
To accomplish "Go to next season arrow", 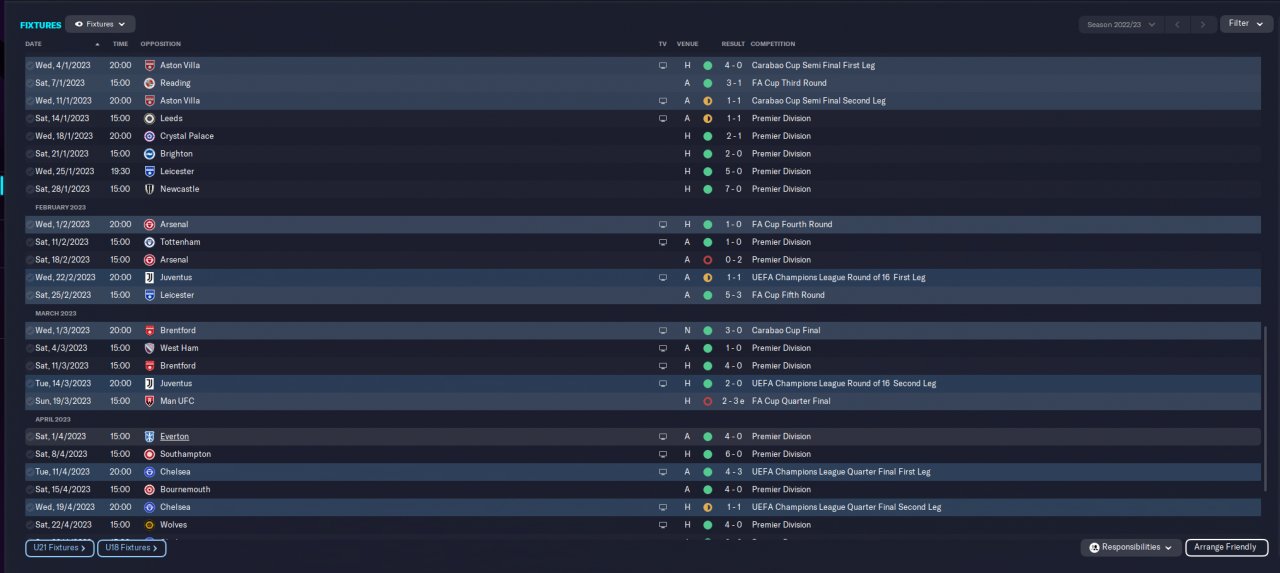I will click(x=1203, y=24).
